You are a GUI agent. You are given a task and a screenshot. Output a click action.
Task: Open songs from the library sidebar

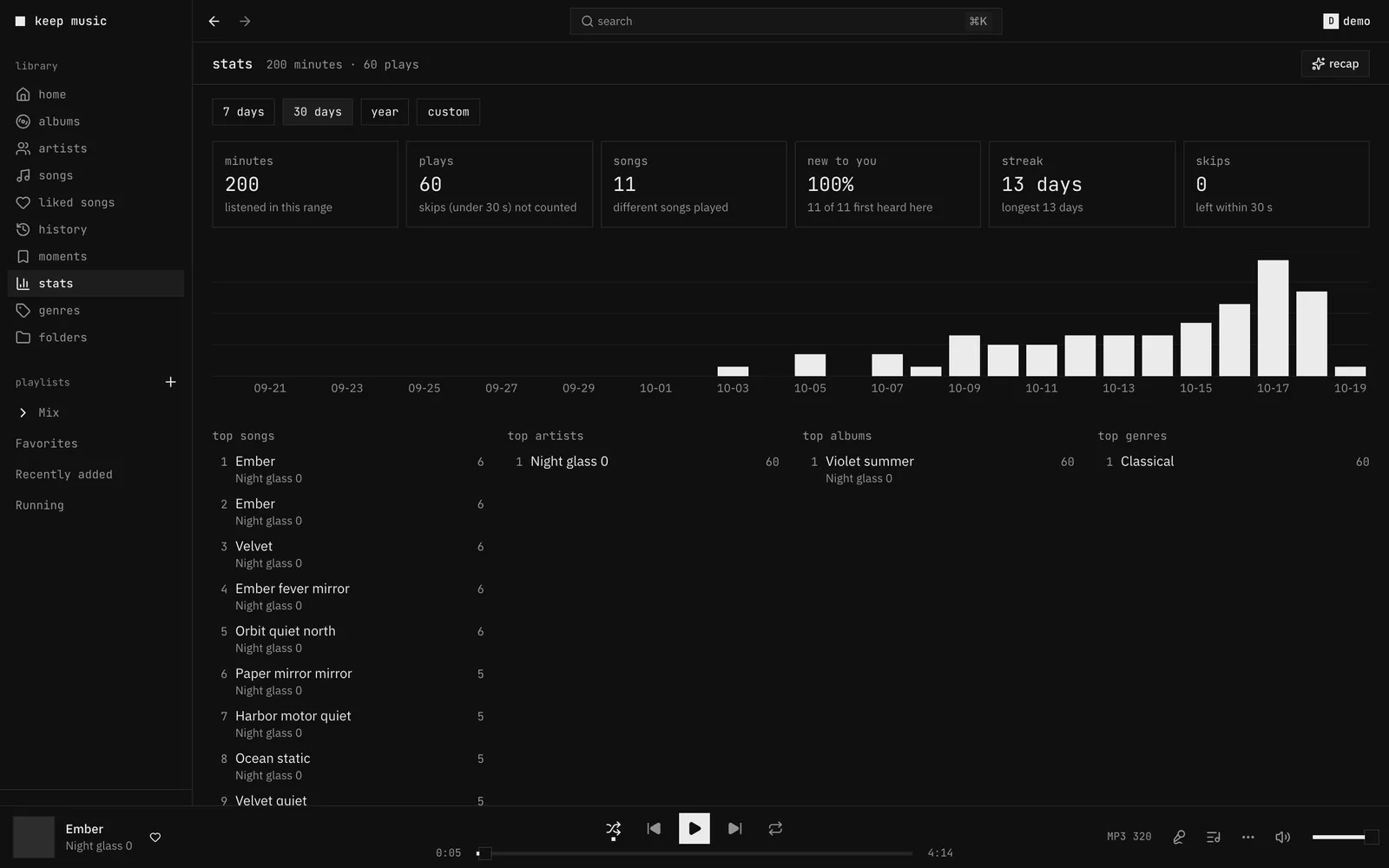[95, 175]
